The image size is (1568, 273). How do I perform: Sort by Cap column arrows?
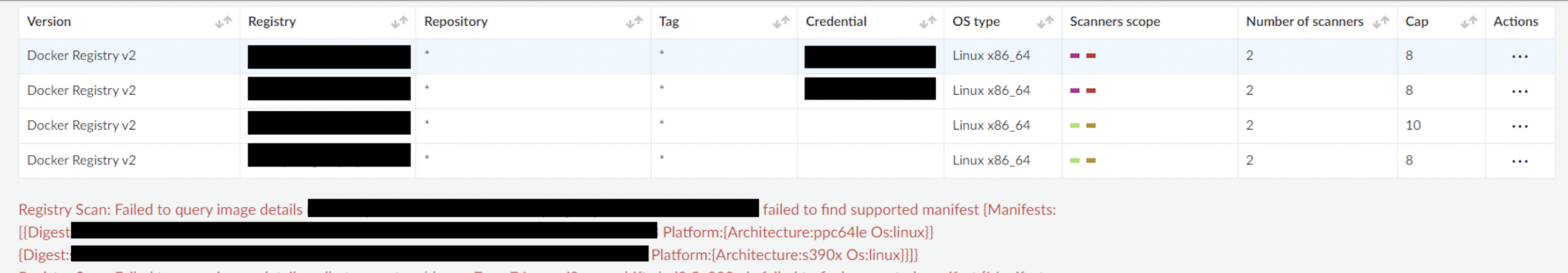(x=1469, y=22)
